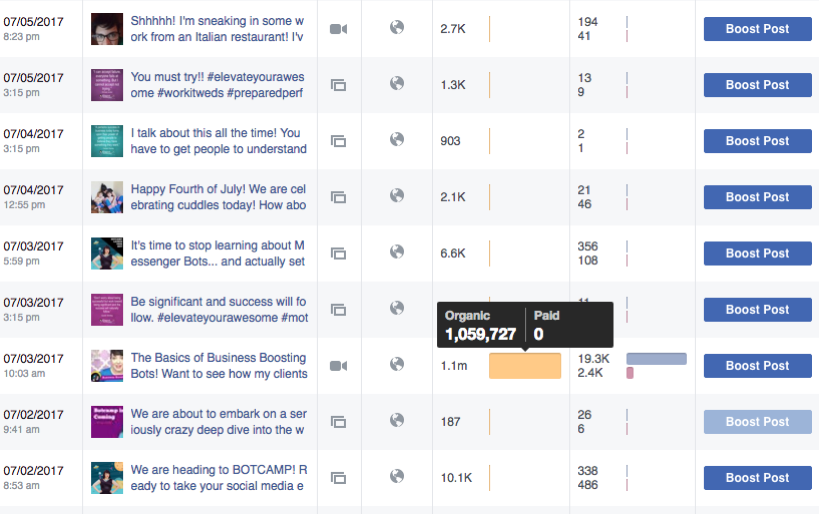Screen dimensions: 819x514
Task: Click photo type icon for BOTCAMP post
Action: 338,477
